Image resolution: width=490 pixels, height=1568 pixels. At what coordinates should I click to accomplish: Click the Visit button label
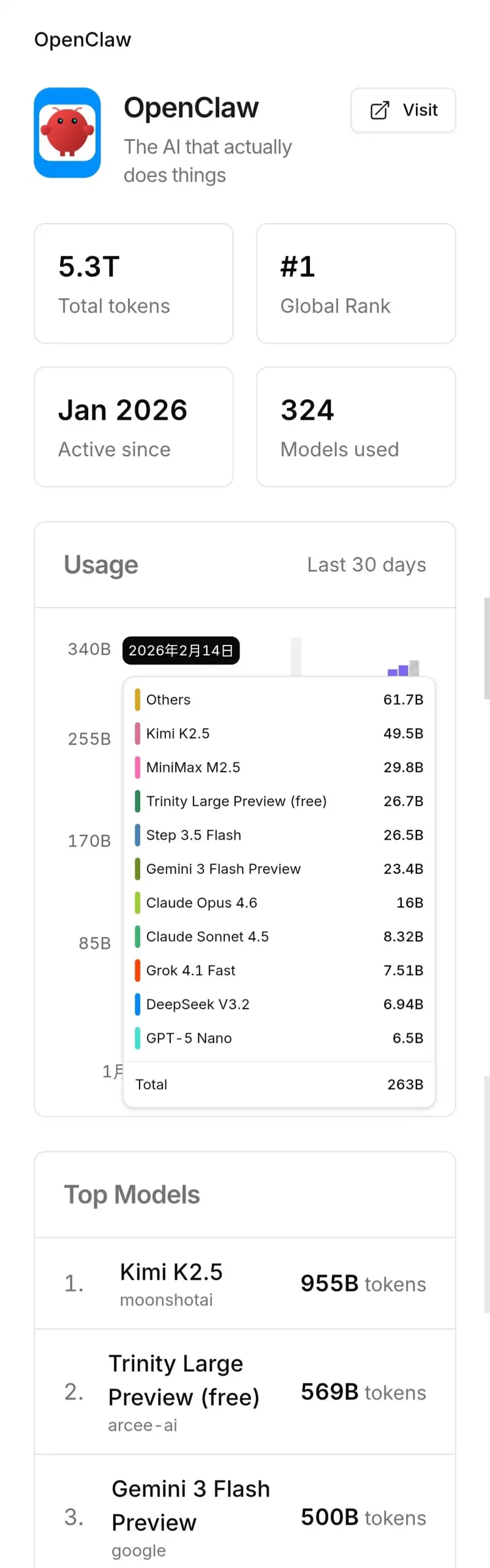pos(420,110)
